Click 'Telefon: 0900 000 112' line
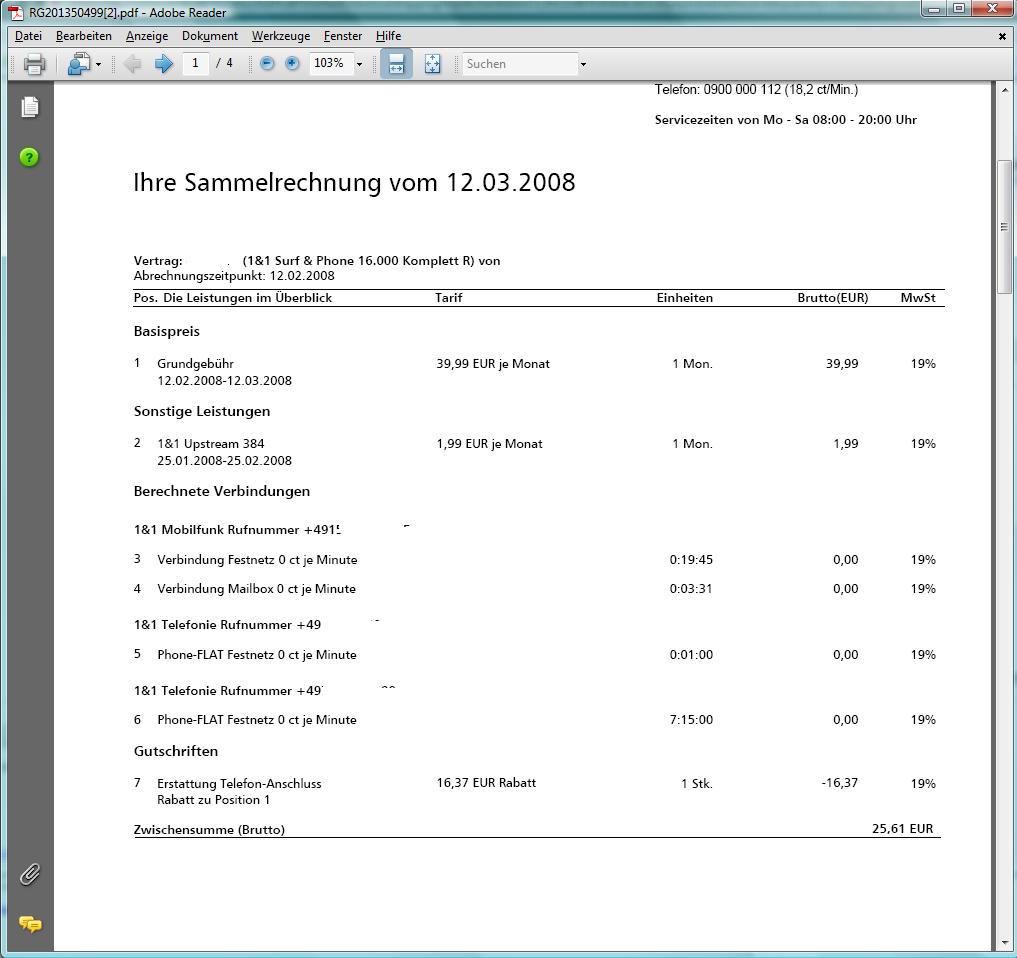Viewport: 1017px width, 958px height. coord(756,90)
